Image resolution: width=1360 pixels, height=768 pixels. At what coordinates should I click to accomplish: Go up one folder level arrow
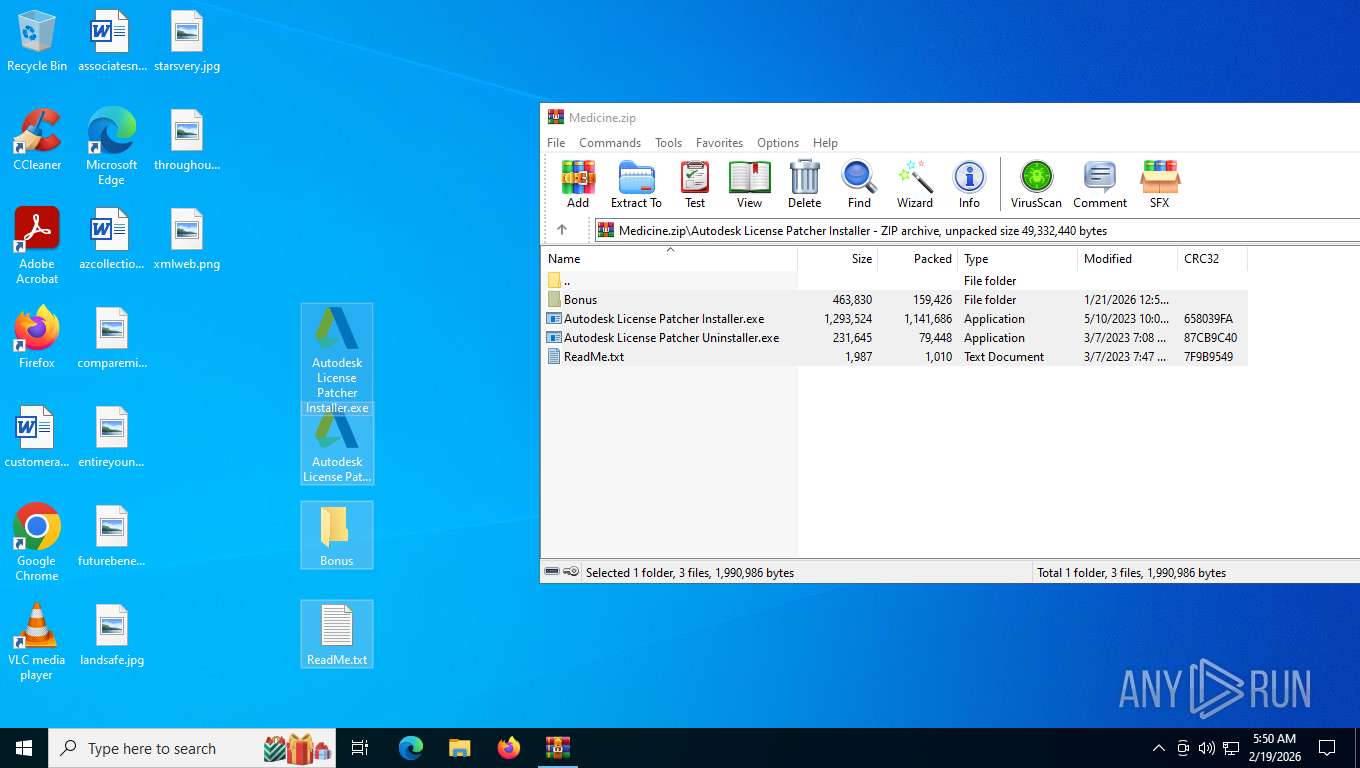pos(562,230)
